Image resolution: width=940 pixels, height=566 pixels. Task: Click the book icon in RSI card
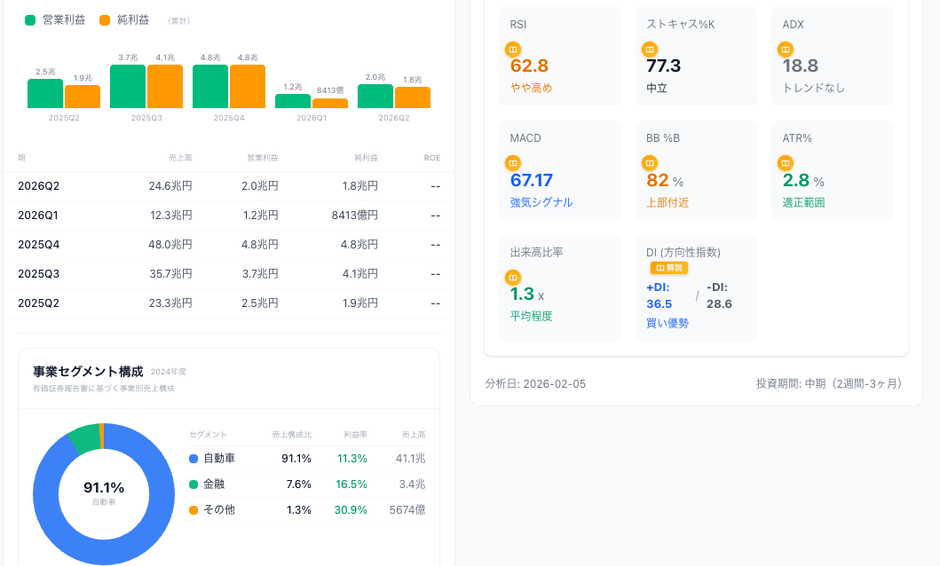point(513,48)
